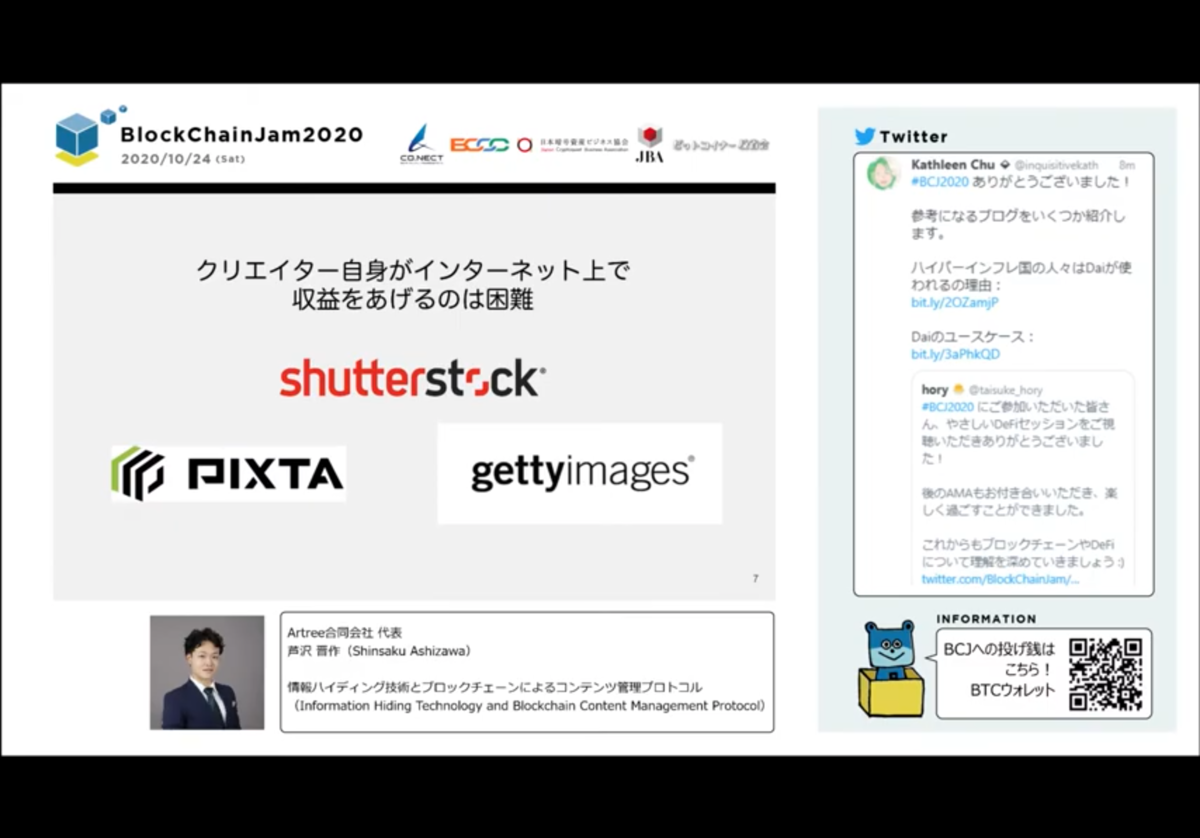Click the slide text 収益をあげるのは困難
The height and width of the screenshot is (838, 1200).
coord(412,299)
